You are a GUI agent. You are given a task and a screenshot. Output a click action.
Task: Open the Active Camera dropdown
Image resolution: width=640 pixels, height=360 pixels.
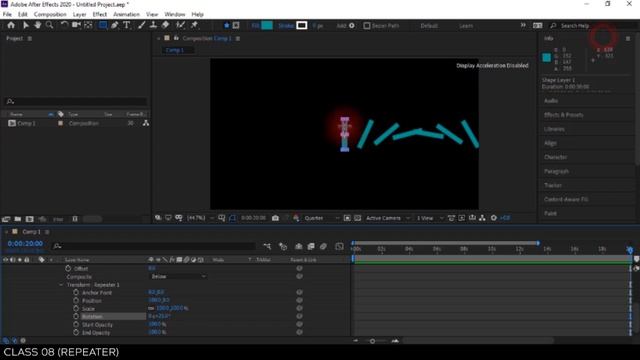tap(387, 218)
